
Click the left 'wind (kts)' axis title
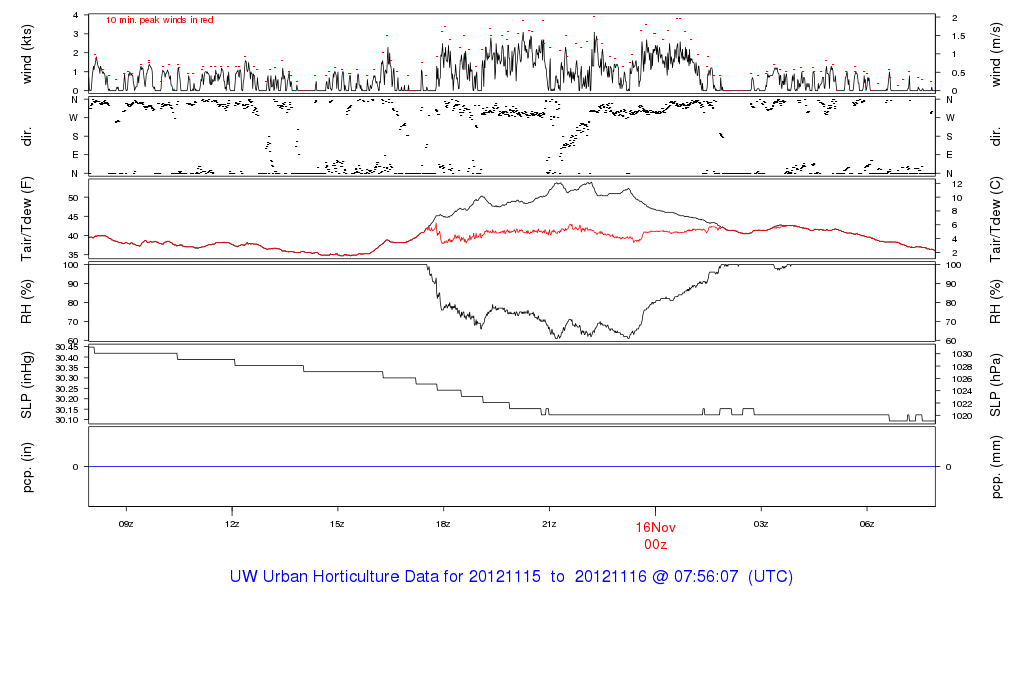pos(27,54)
